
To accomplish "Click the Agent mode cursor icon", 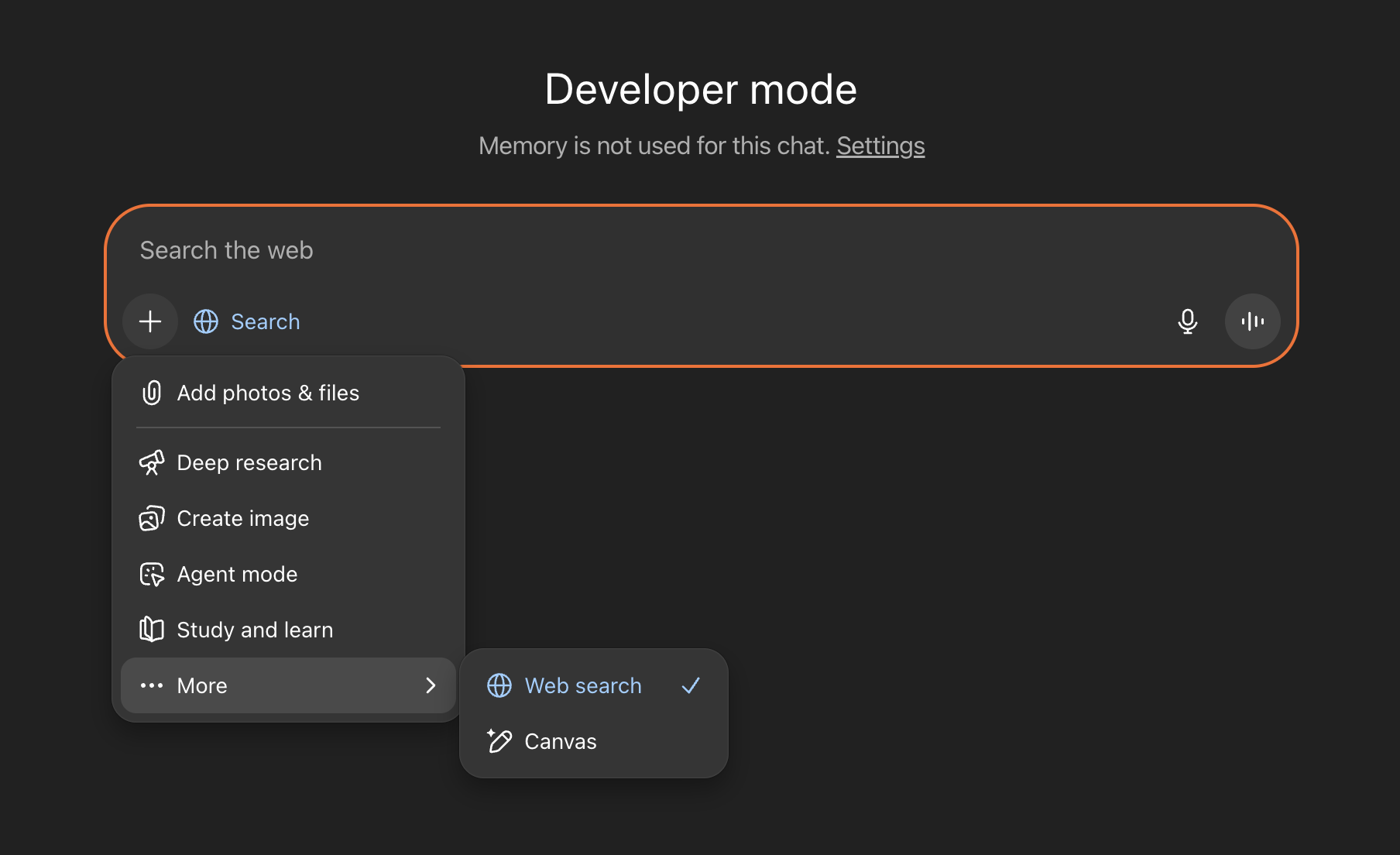I will pos(152,574).
